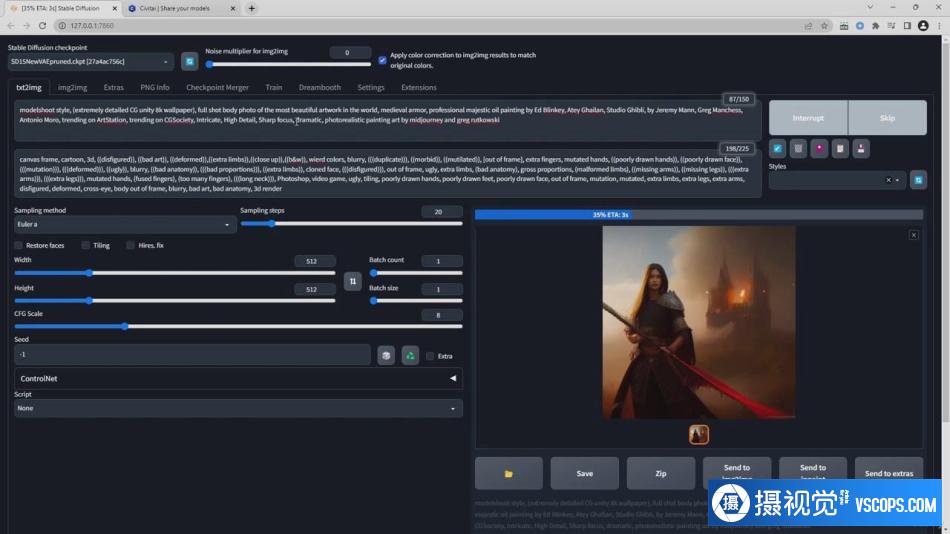The image size is (950, 534).
Task: Adjust the Sampling steps slider
Action: (x=351, y=224)
